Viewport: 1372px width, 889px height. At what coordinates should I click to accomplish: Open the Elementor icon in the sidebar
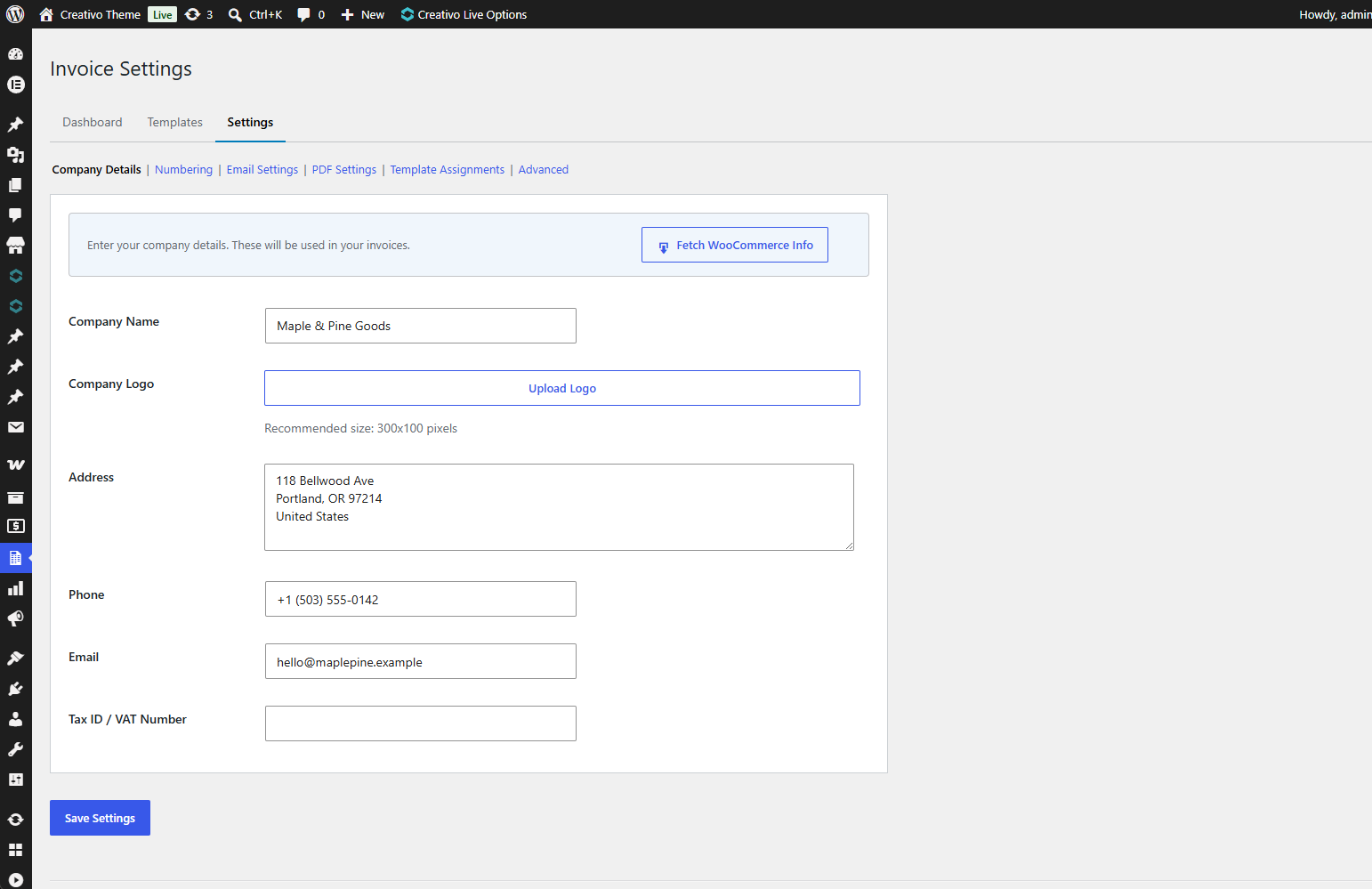tap(15, 85)
